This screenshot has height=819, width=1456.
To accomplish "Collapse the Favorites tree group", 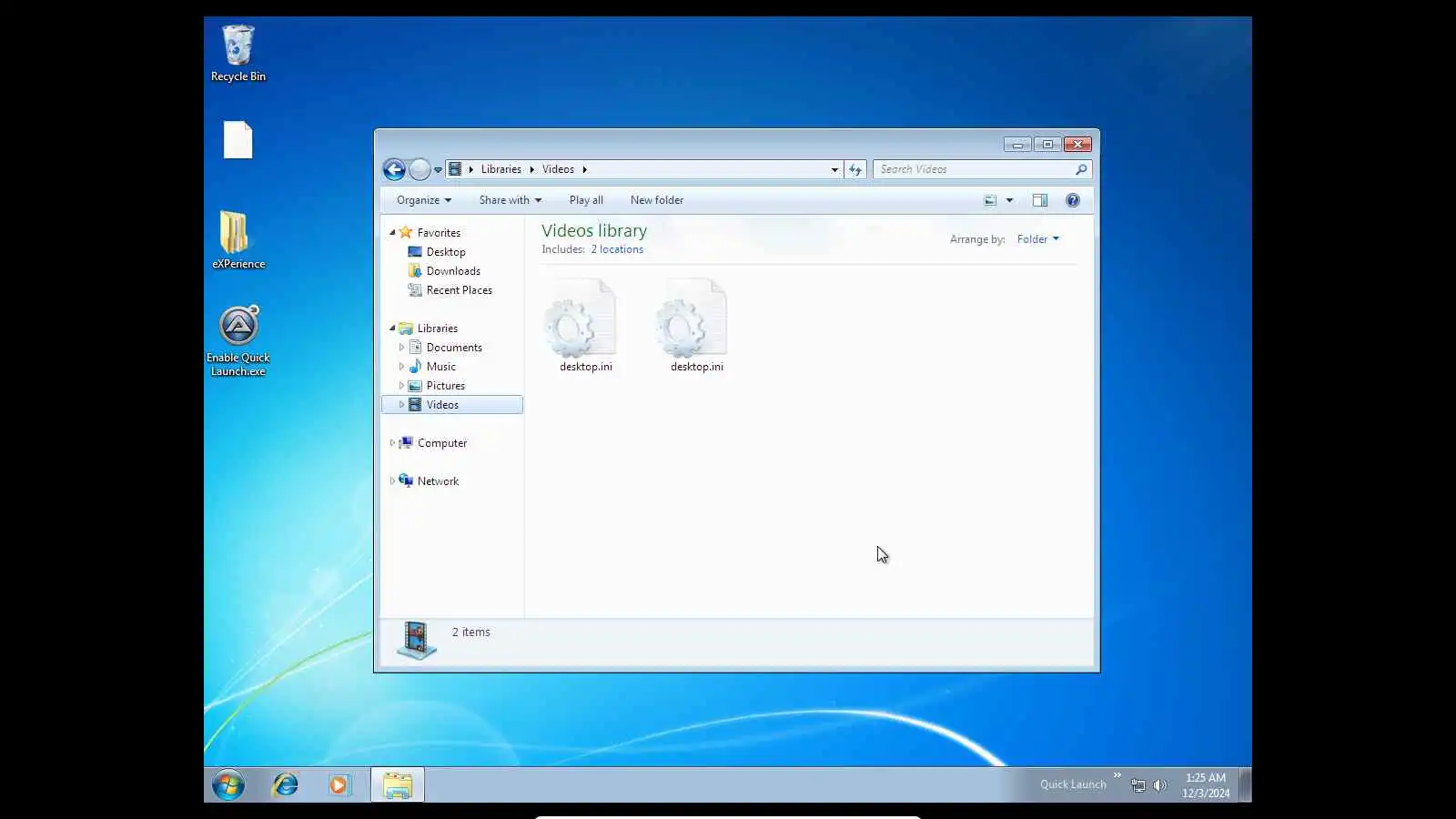I will (x=392, y=233).
